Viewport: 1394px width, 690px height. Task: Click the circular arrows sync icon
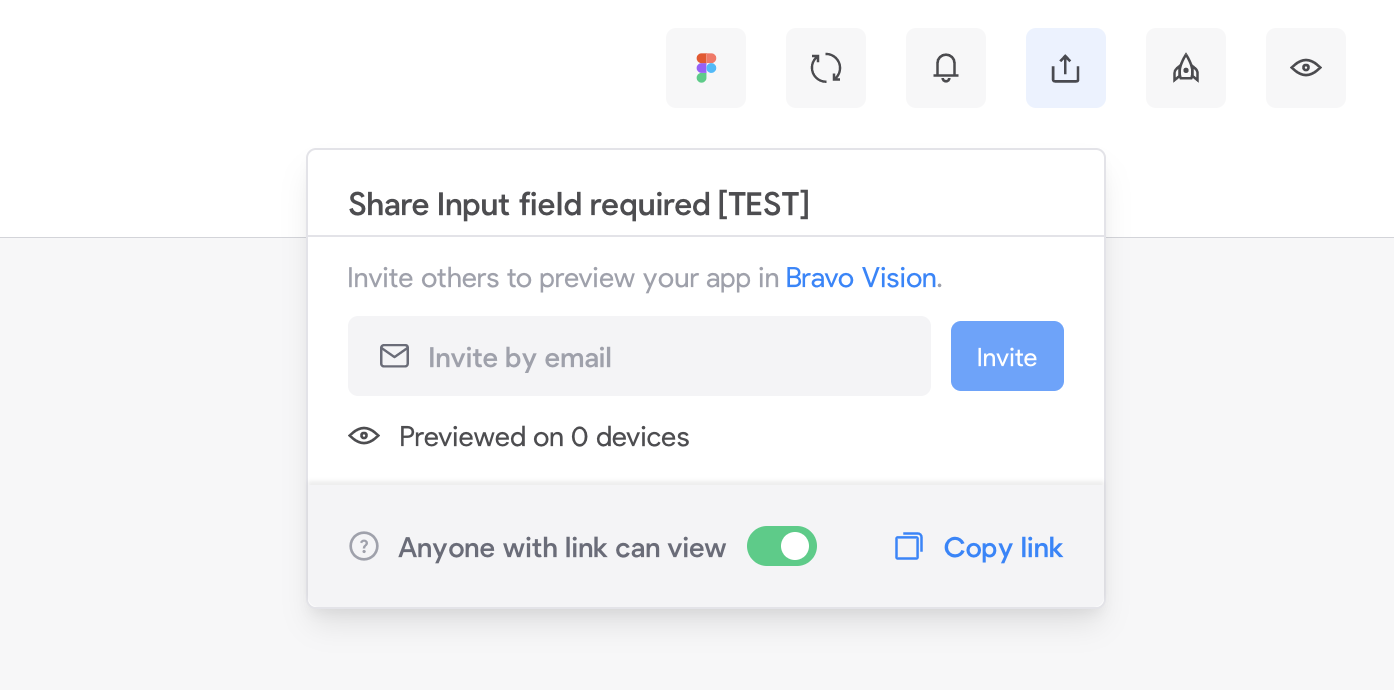click(x=826, y=68)
